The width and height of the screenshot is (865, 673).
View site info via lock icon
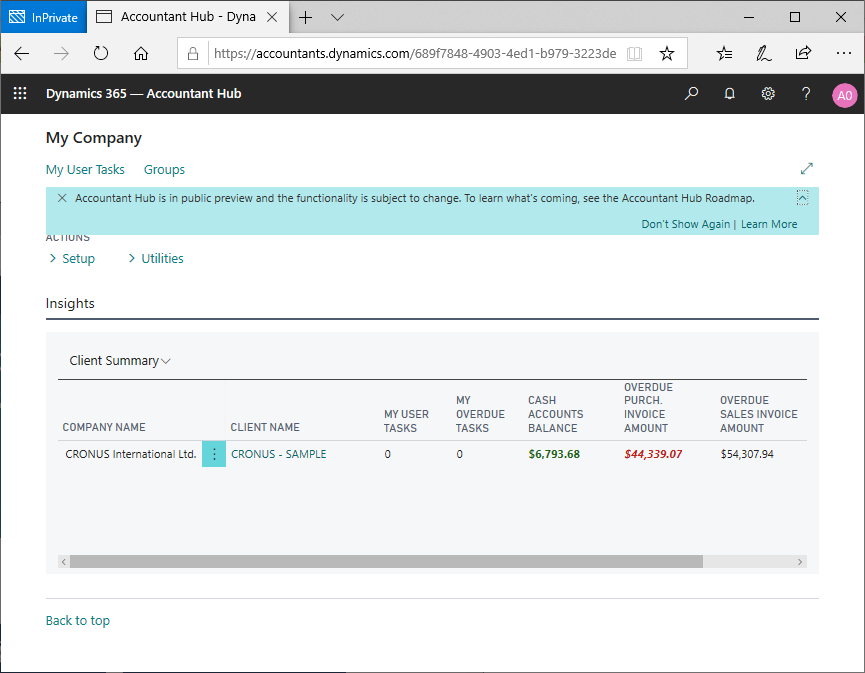pyautogui.click(x=193, y=54)
